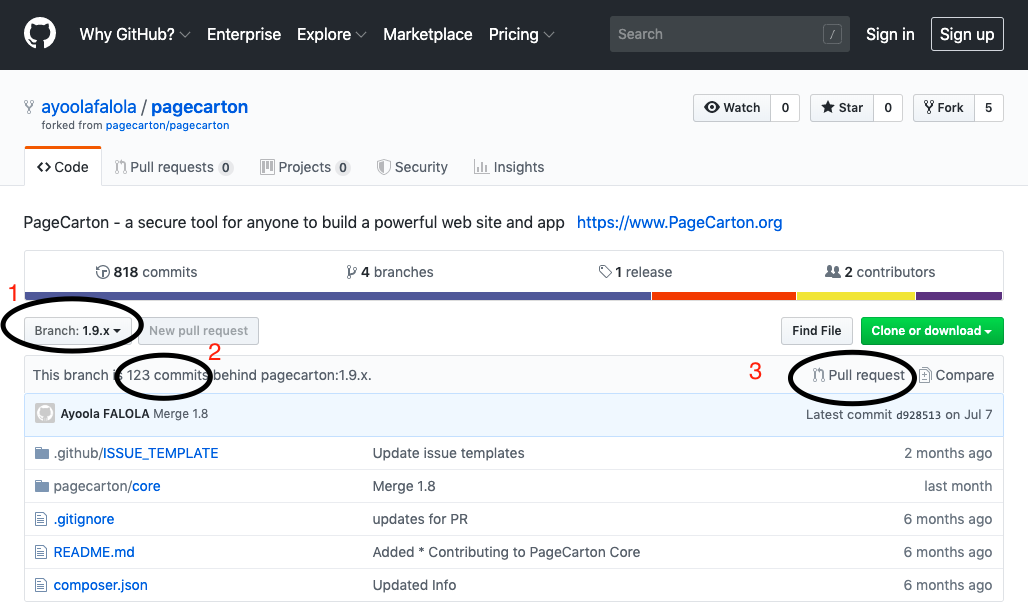Click the pagecarton/core folder icon
The height and width of the screenshot is (611, 1028).
point(42,486)
